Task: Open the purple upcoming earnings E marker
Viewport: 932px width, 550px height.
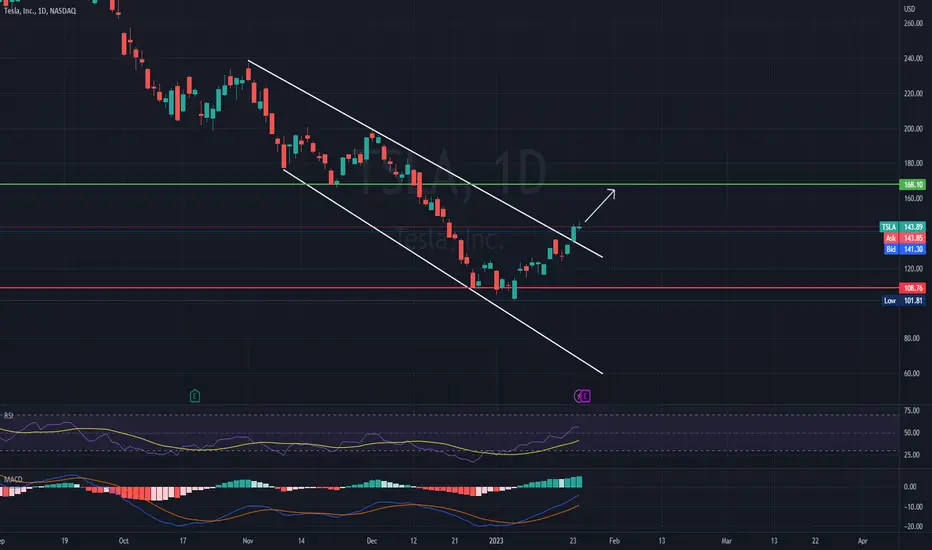Action: (x=585, y=396)
